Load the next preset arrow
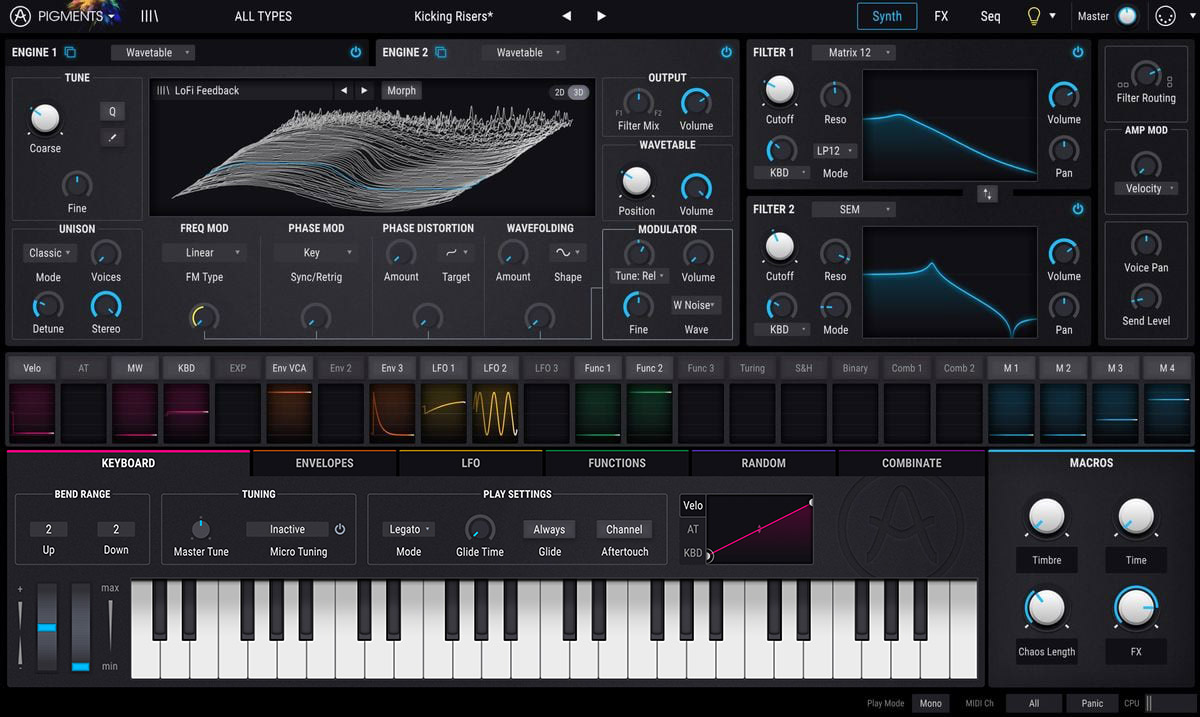1200x717 pixels. click(x=601, y=16)
